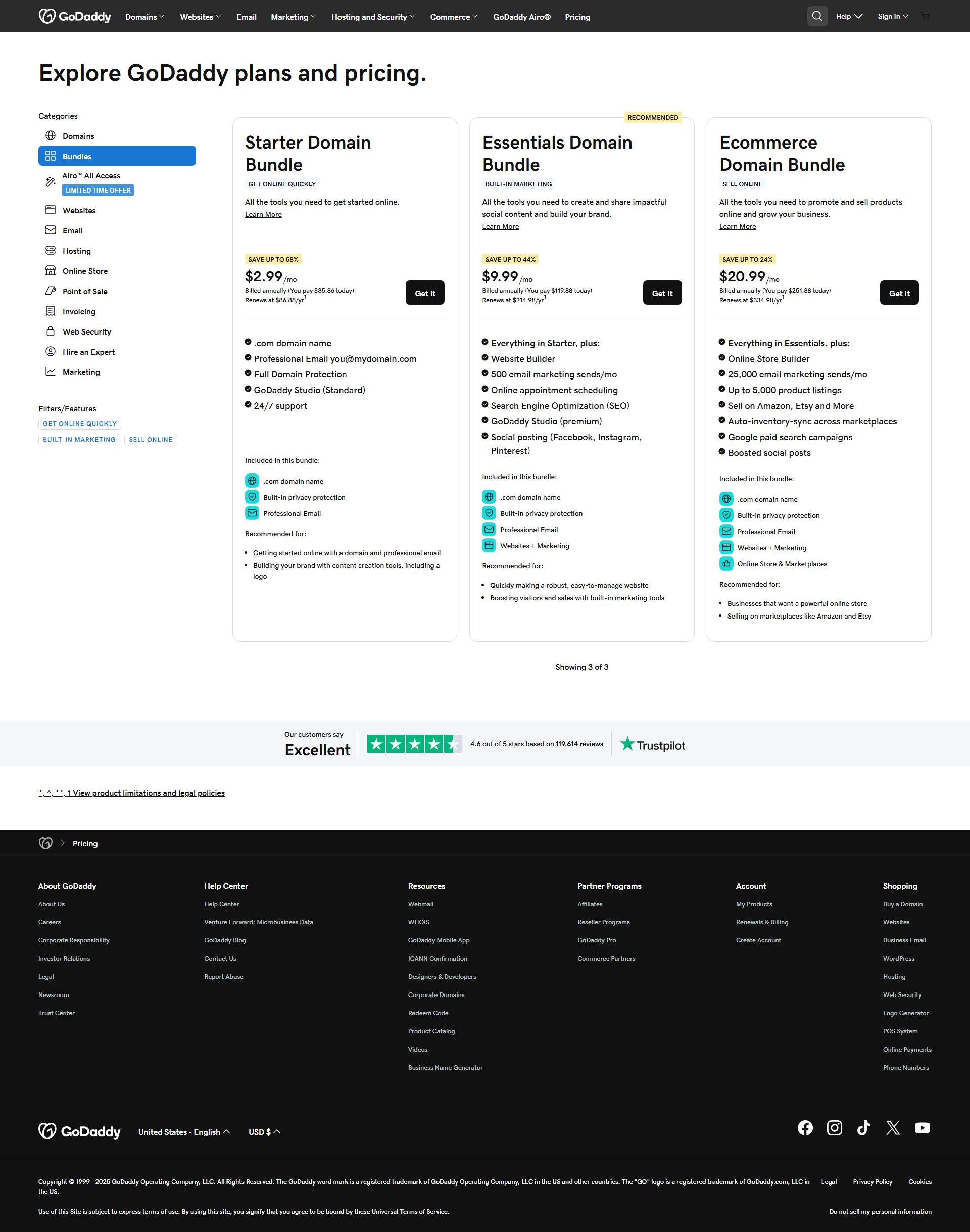970x1232 pixels.
Task: Click the Point of Sale icon
Action: click(x=51, y=291)
